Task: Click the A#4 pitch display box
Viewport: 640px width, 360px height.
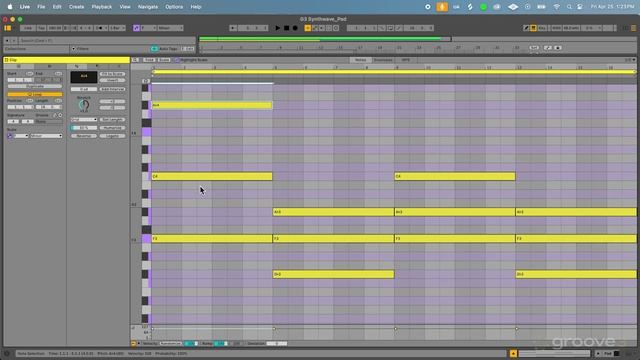Action: (84, 77)
